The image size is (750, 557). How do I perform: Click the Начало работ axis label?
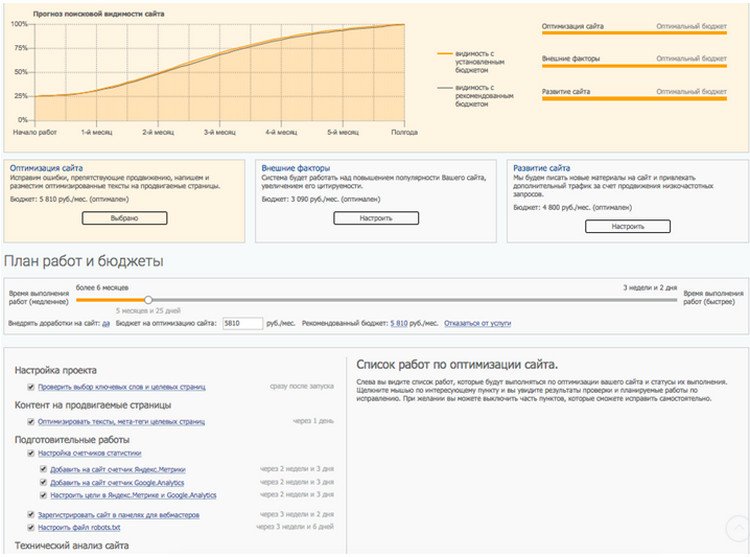[x=34, y=132]
